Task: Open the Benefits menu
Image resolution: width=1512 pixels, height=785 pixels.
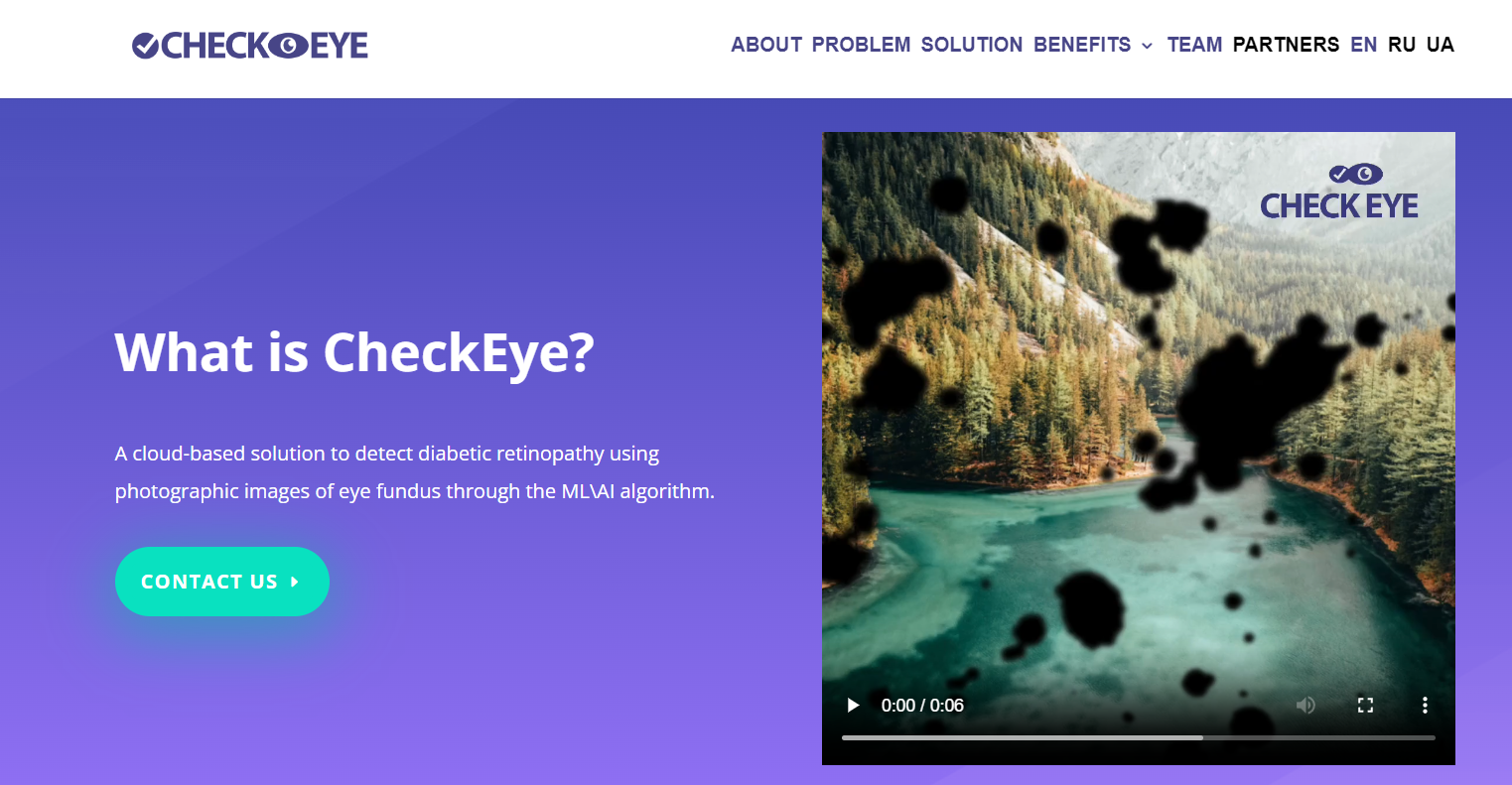Action: 1082,45
